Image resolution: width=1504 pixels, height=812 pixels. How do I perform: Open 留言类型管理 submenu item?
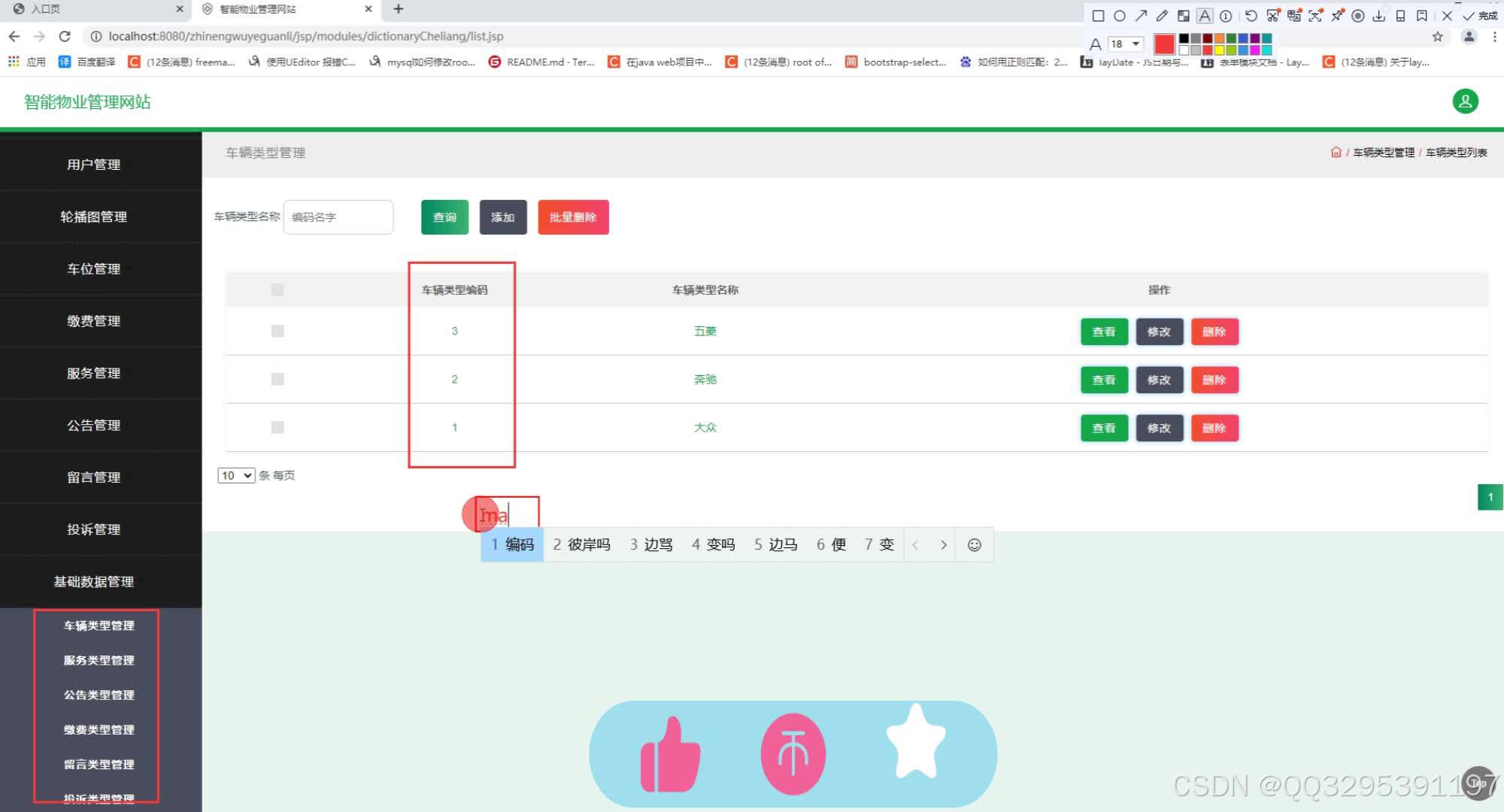[x=99, y=764]
